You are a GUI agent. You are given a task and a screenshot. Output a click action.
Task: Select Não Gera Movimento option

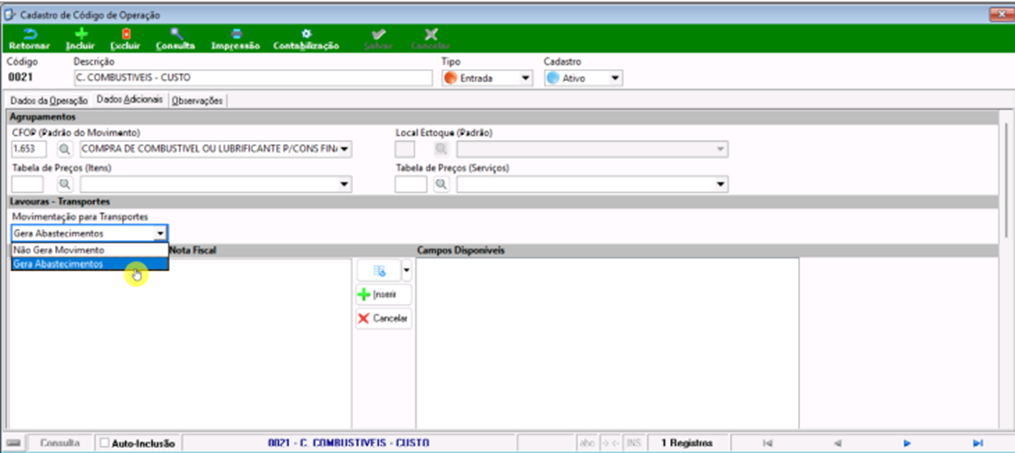89,250
